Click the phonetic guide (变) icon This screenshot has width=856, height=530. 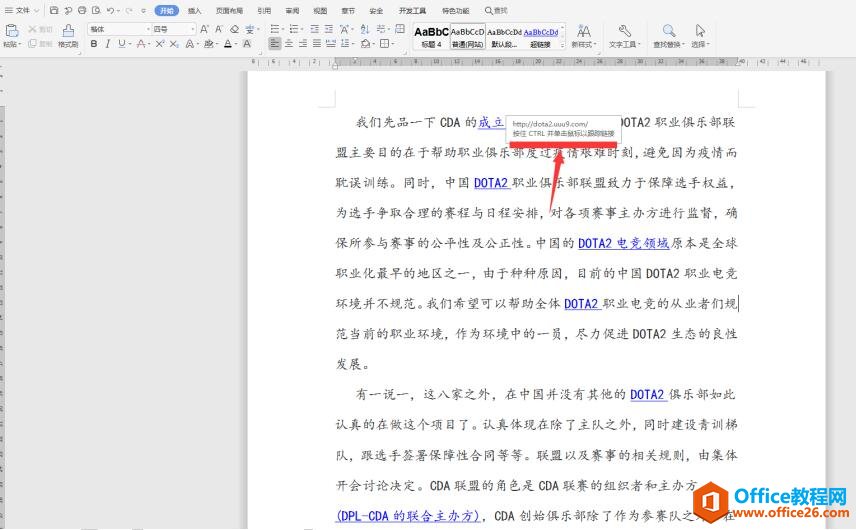249,29
